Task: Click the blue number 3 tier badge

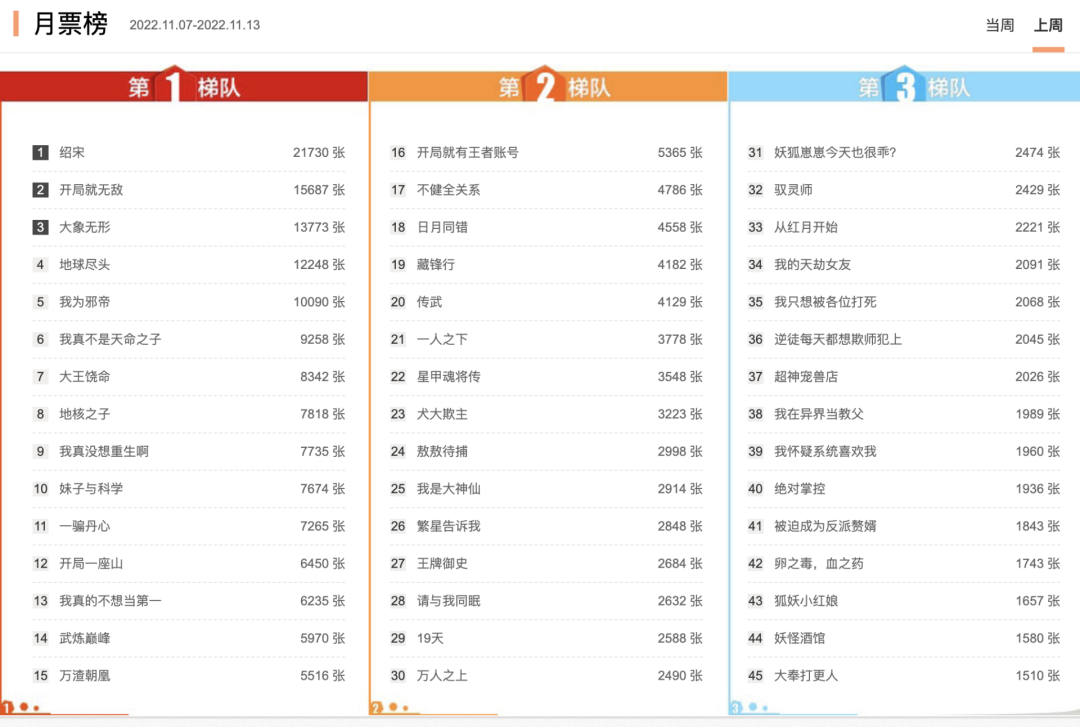Action: (x=904, y=85)
